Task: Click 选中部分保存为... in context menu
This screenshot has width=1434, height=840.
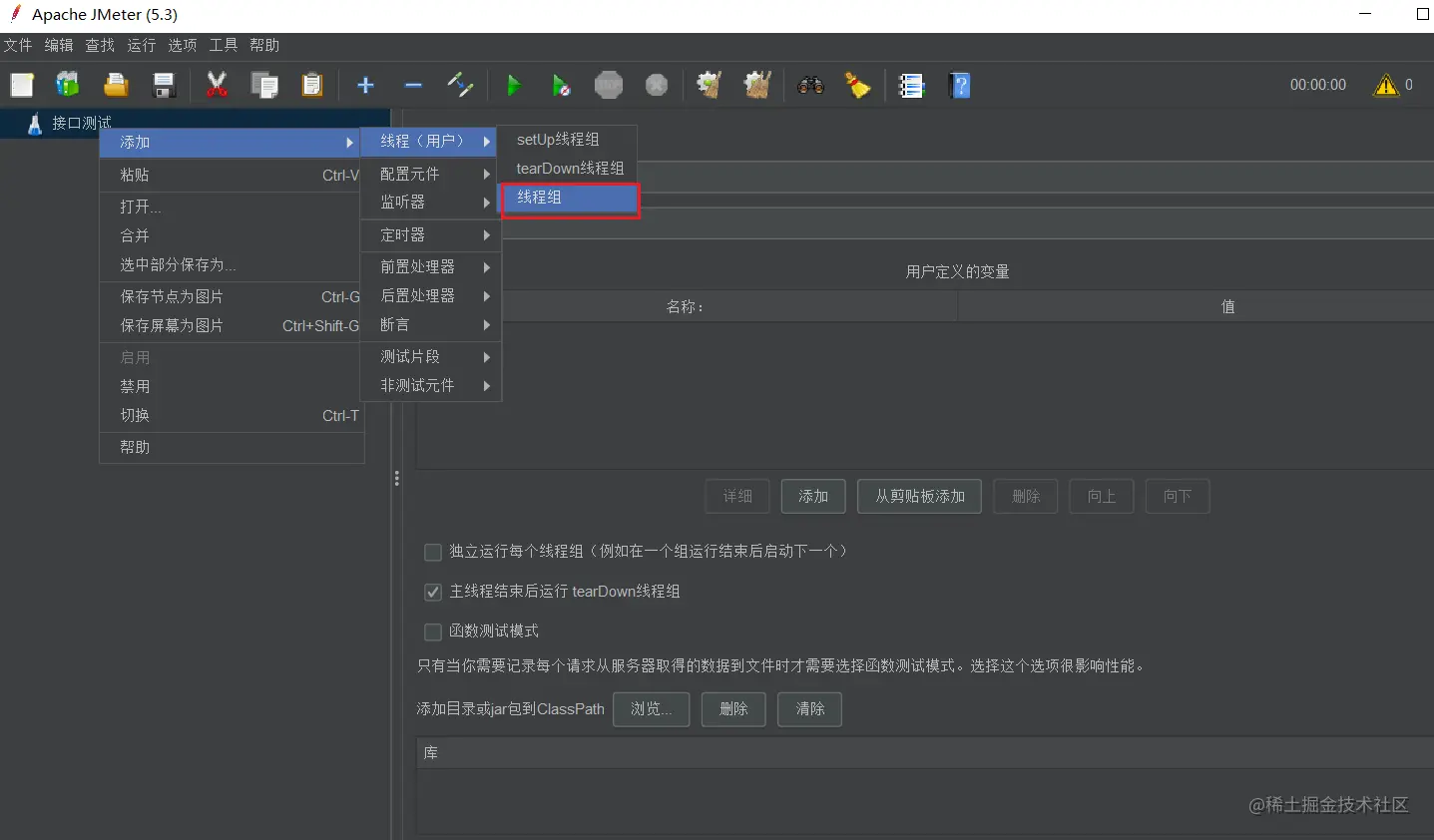Action: coord(232,265)
